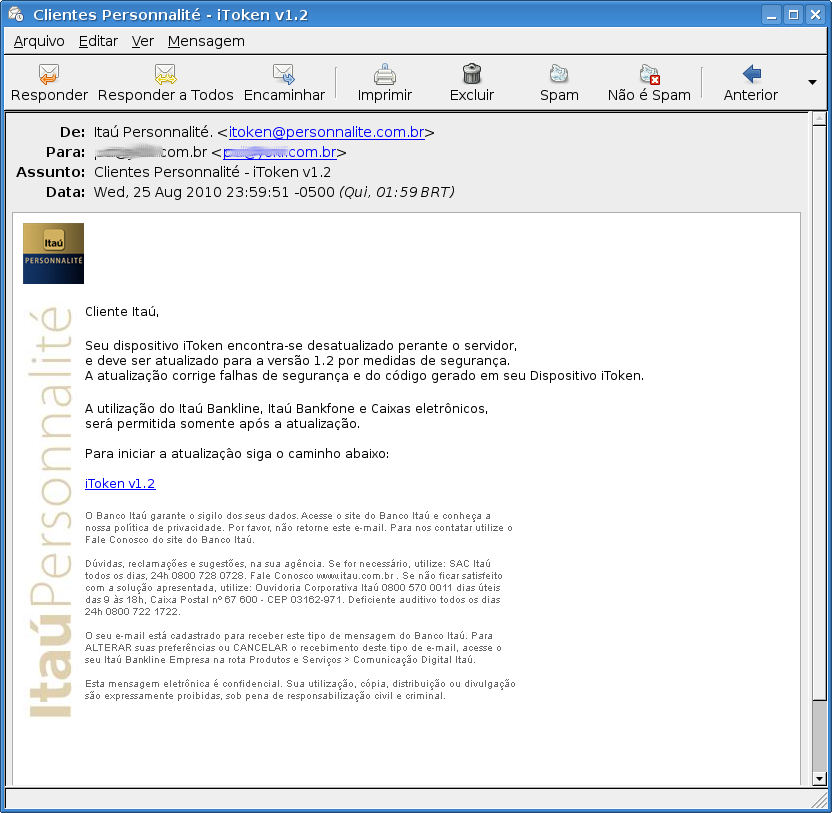Click the Itaú Personnalité logo image

pyautogui.click(x=53, y=253)
